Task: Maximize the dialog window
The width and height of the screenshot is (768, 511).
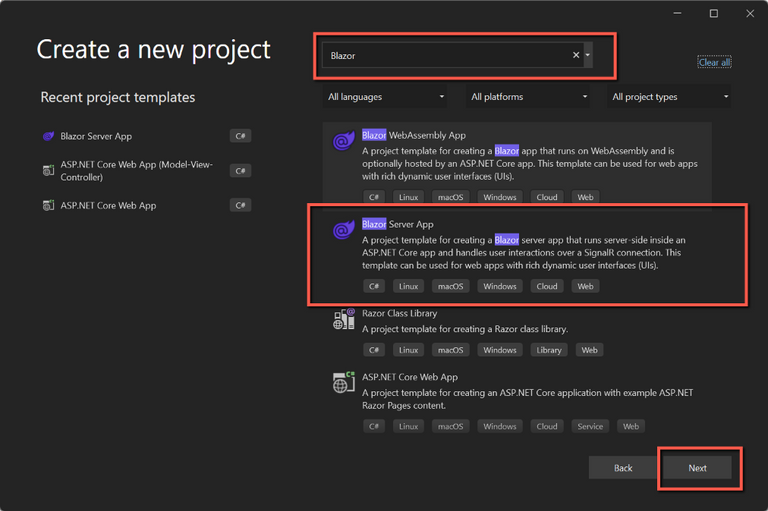Action: point(714,14)
